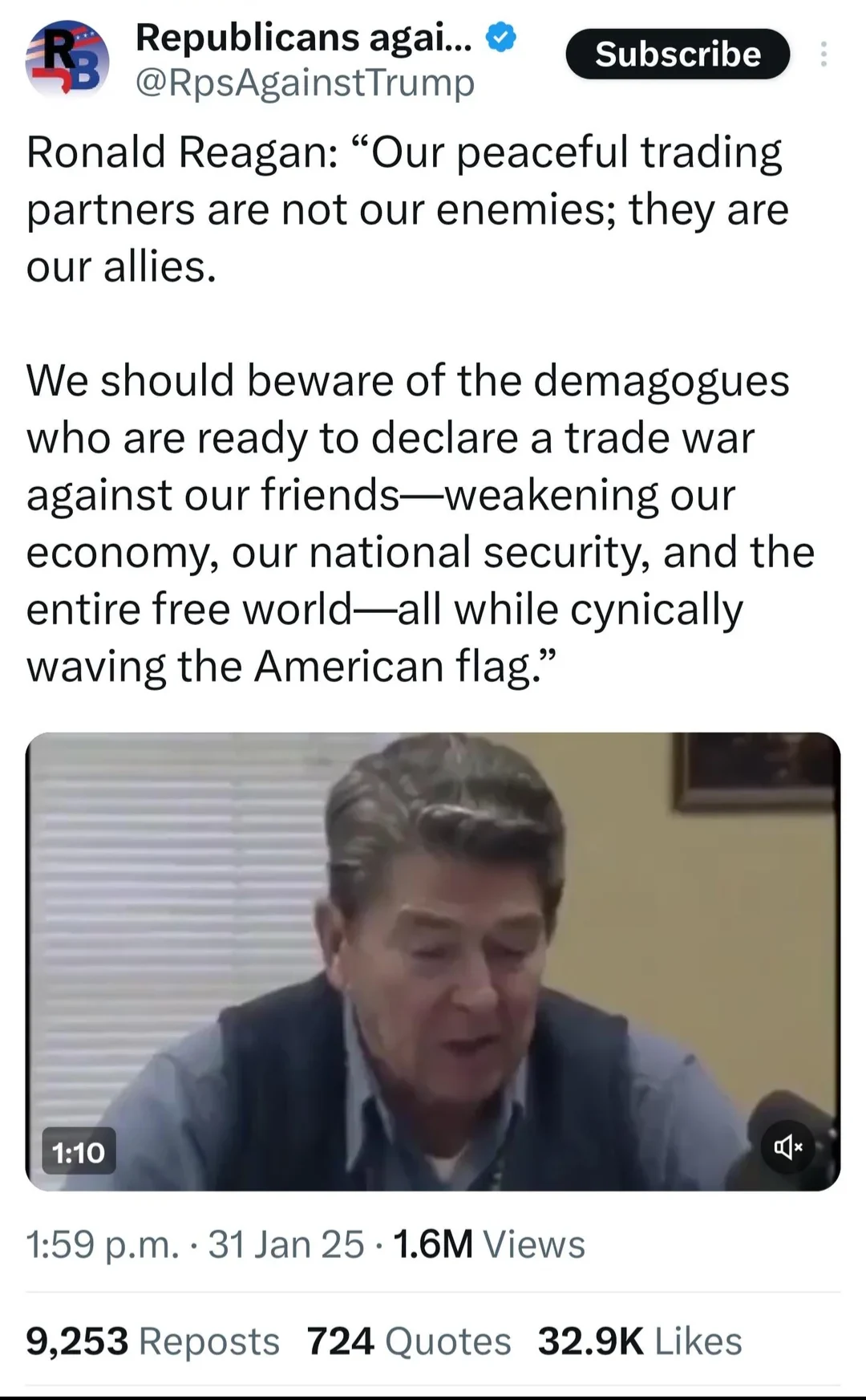866x1400 pixels.
Task: Open the 1:59 p.m. 31 Jan 25 timestamp
Action: coord(195,1244)
